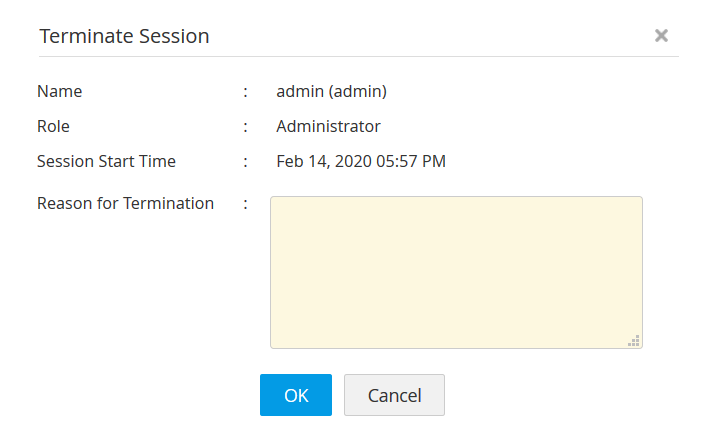718x440 pixels.
Task: Select the admin (admin) name value
Action: [x=331, y=91]
